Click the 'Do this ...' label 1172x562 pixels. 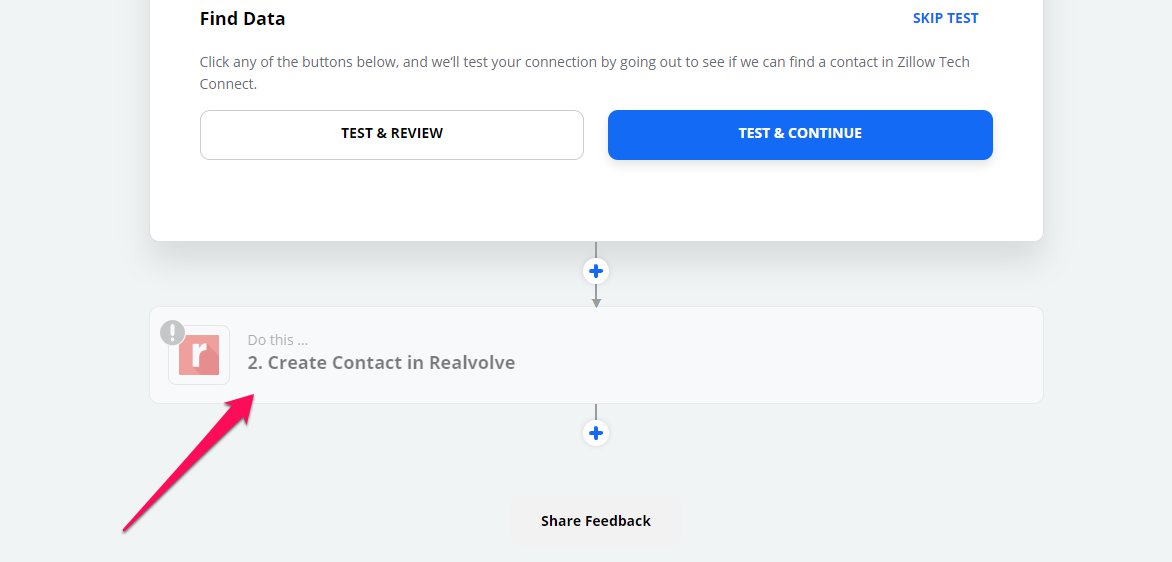[277, 340]
